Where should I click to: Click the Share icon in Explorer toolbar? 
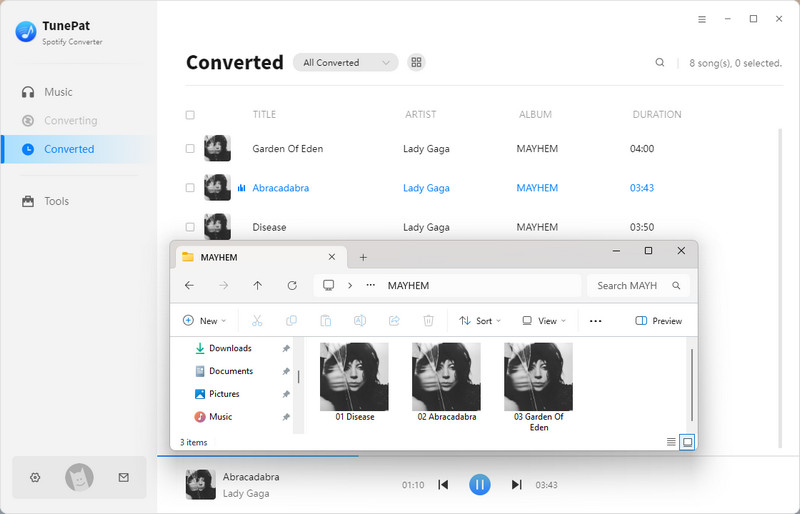394,321
